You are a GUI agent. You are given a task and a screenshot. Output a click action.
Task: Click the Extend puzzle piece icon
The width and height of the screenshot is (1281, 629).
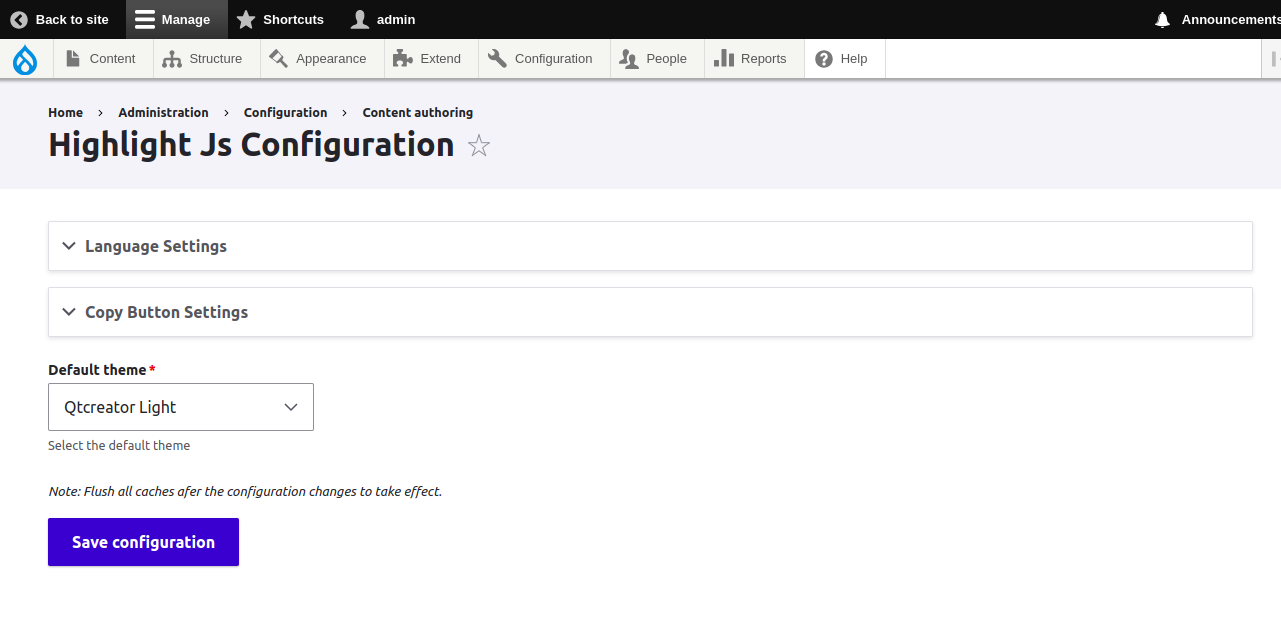[x=403, y=59]
